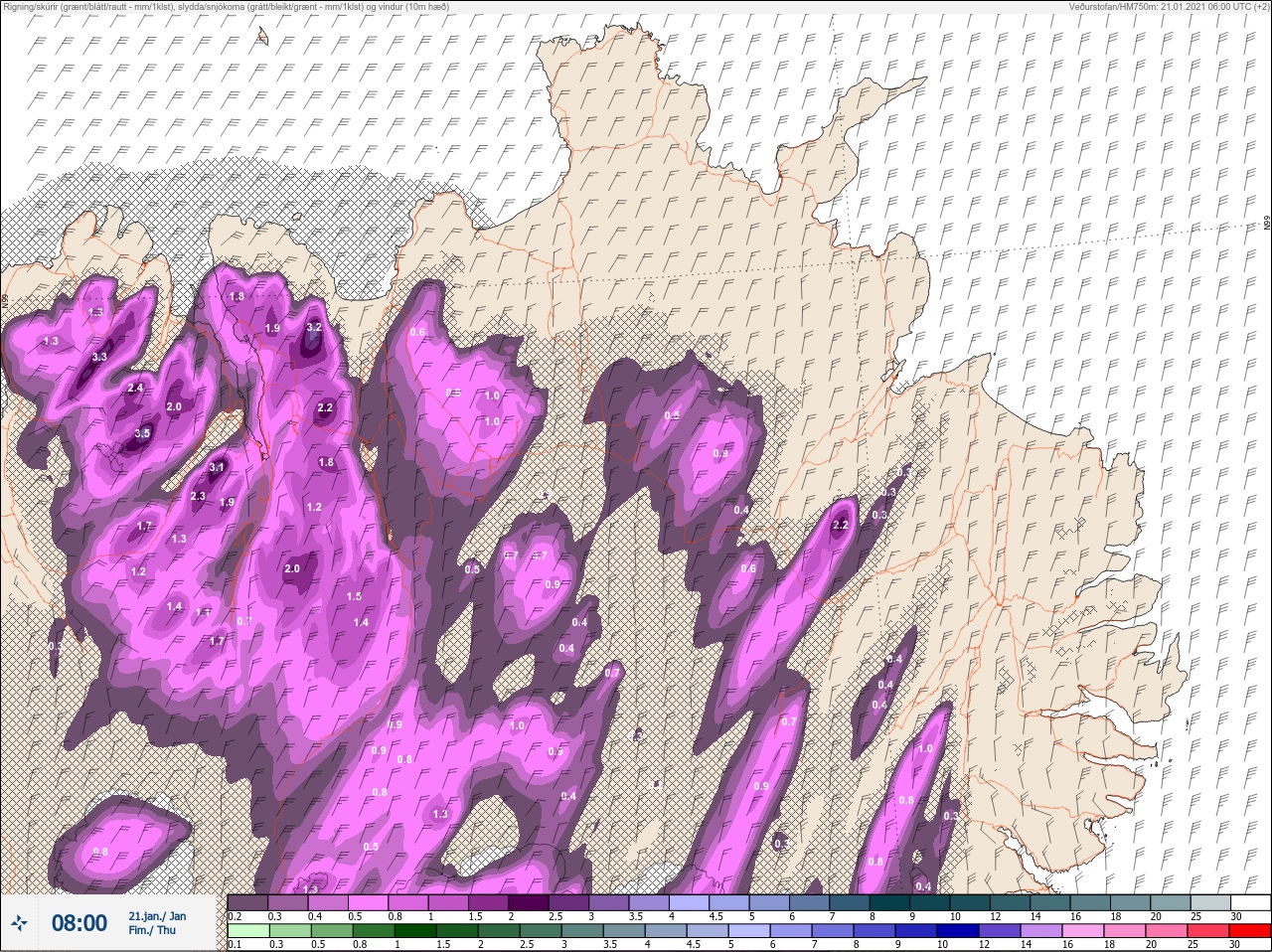Click the date label 21.jan./ Jan
1272x952 pixels.
point(157,915)
